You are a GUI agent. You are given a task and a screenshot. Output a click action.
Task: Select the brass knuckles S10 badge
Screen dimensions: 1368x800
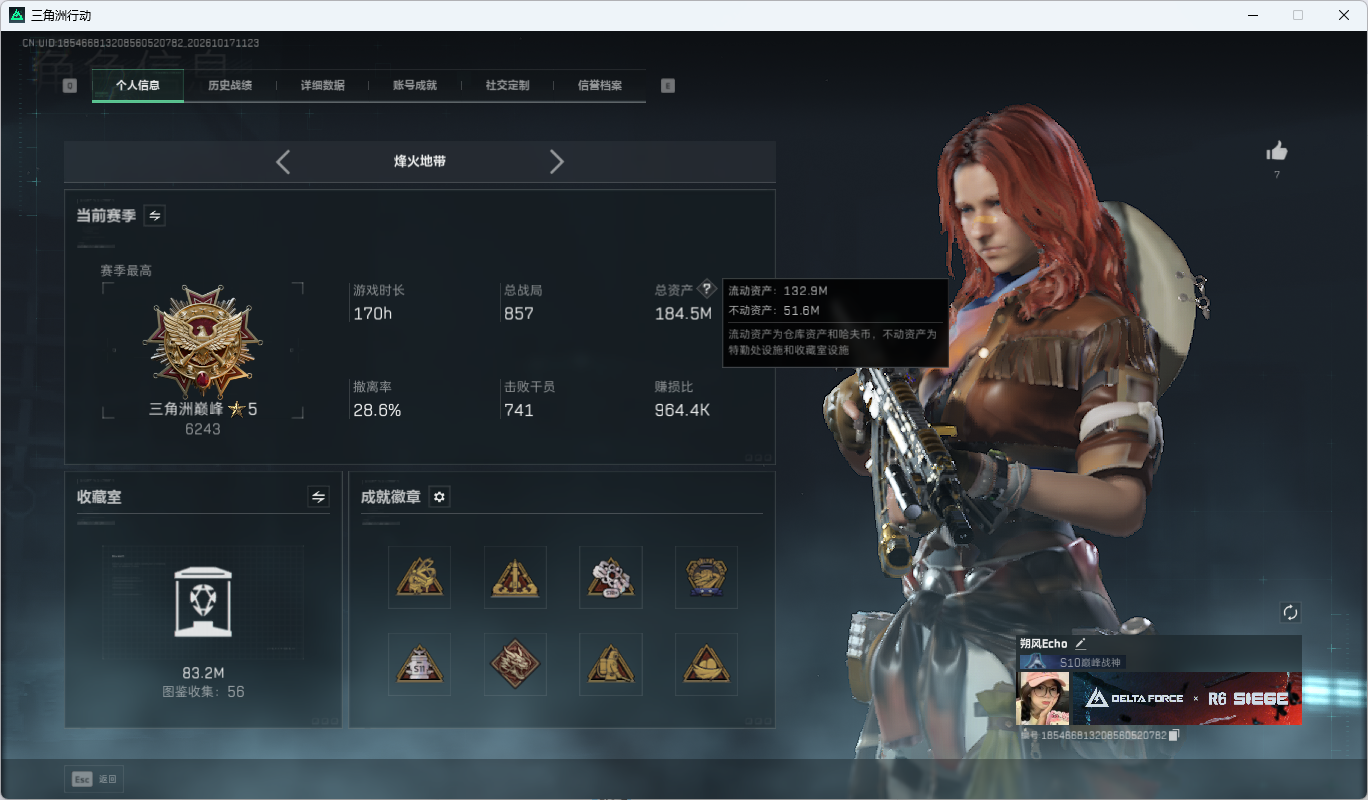point(611,577)
